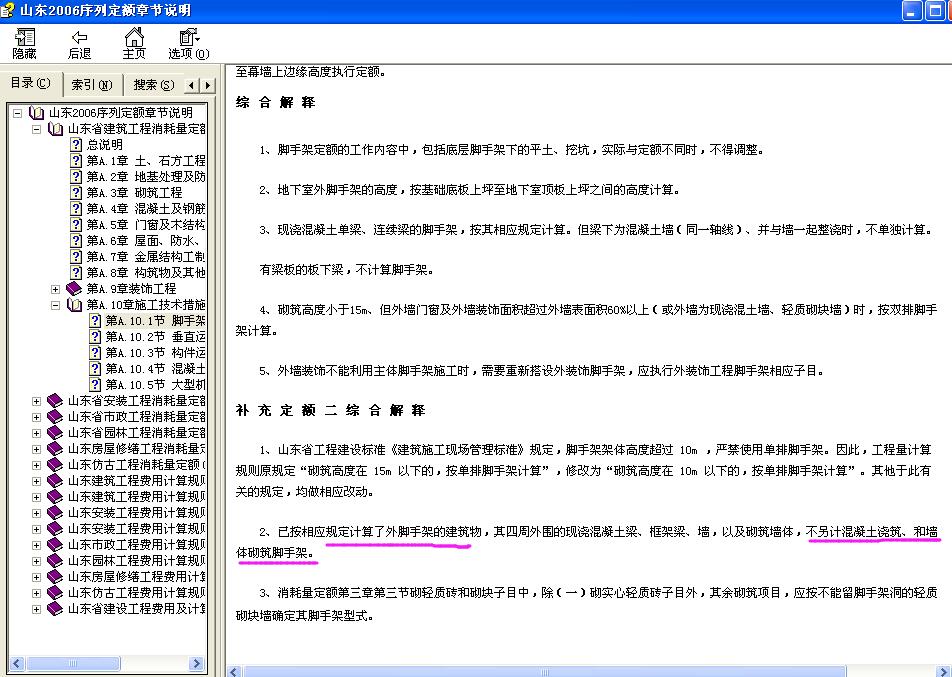
Task: Expand the 山东省市政工程消耗量定额 node
Action: point(36,417)
